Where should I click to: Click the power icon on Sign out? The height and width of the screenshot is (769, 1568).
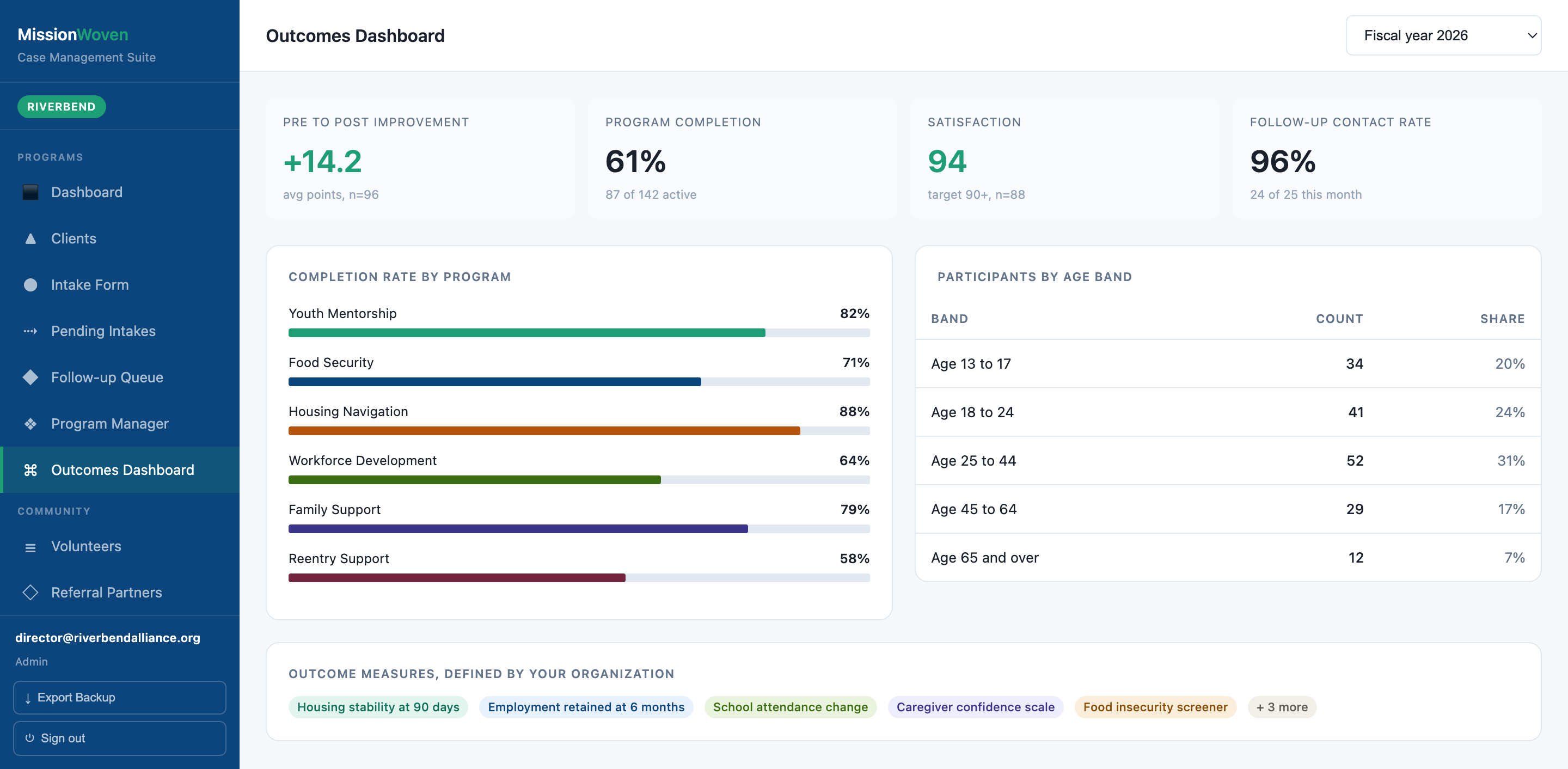(29, 738)
